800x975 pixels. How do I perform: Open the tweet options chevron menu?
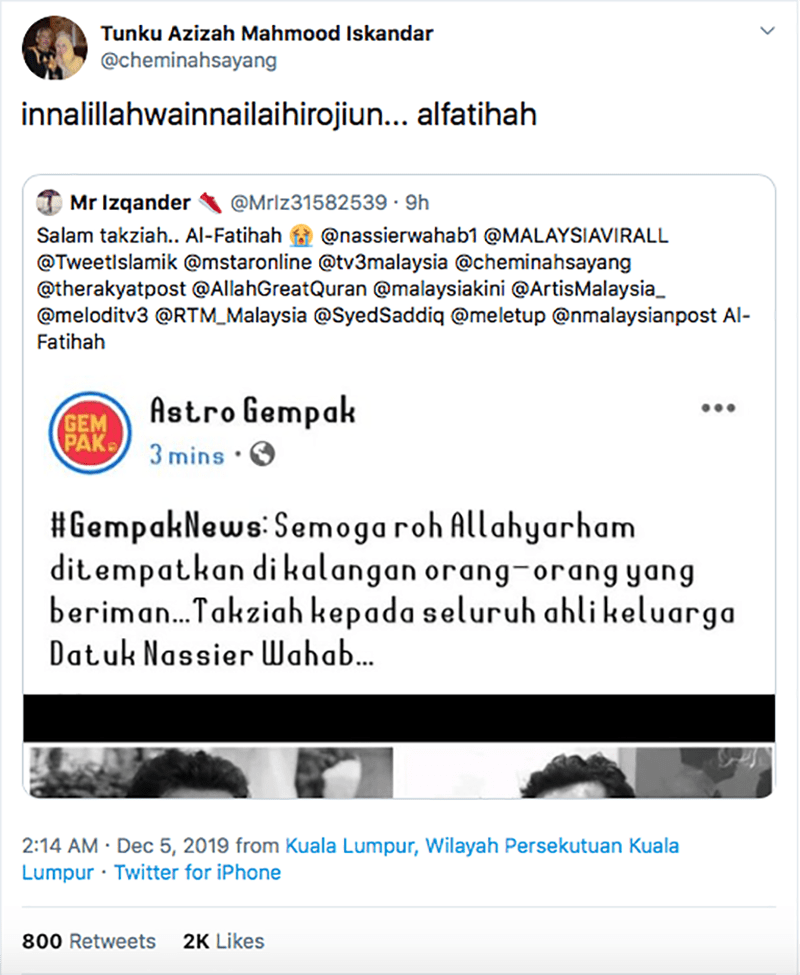coord(768,30)
